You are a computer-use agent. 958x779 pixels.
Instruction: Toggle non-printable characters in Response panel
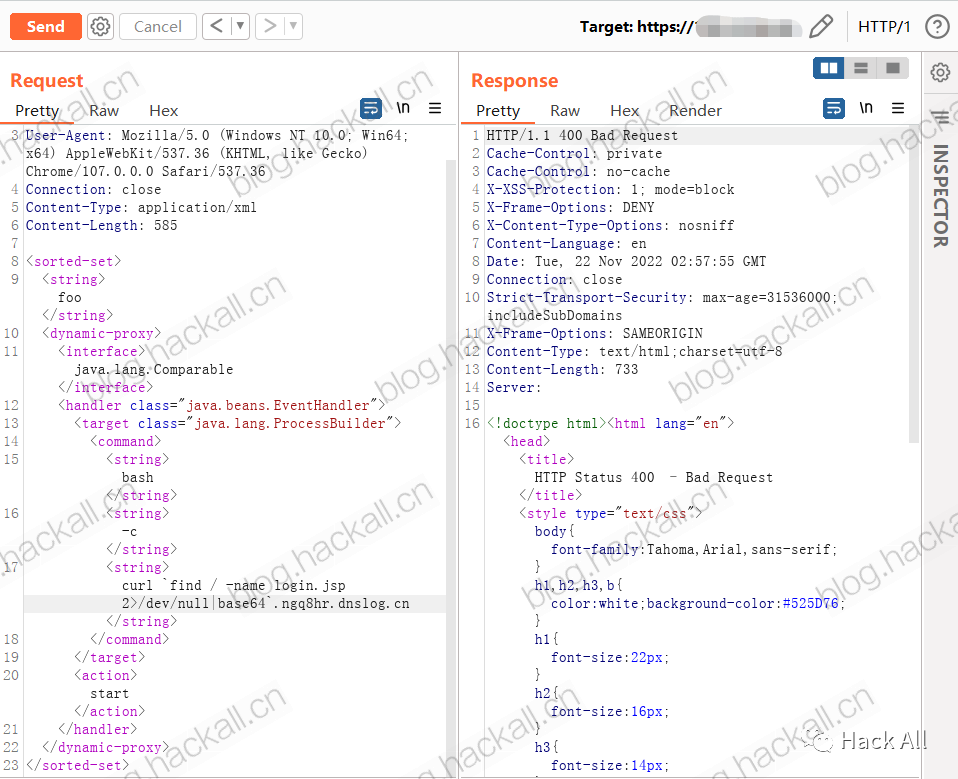(x=866, y=108)
